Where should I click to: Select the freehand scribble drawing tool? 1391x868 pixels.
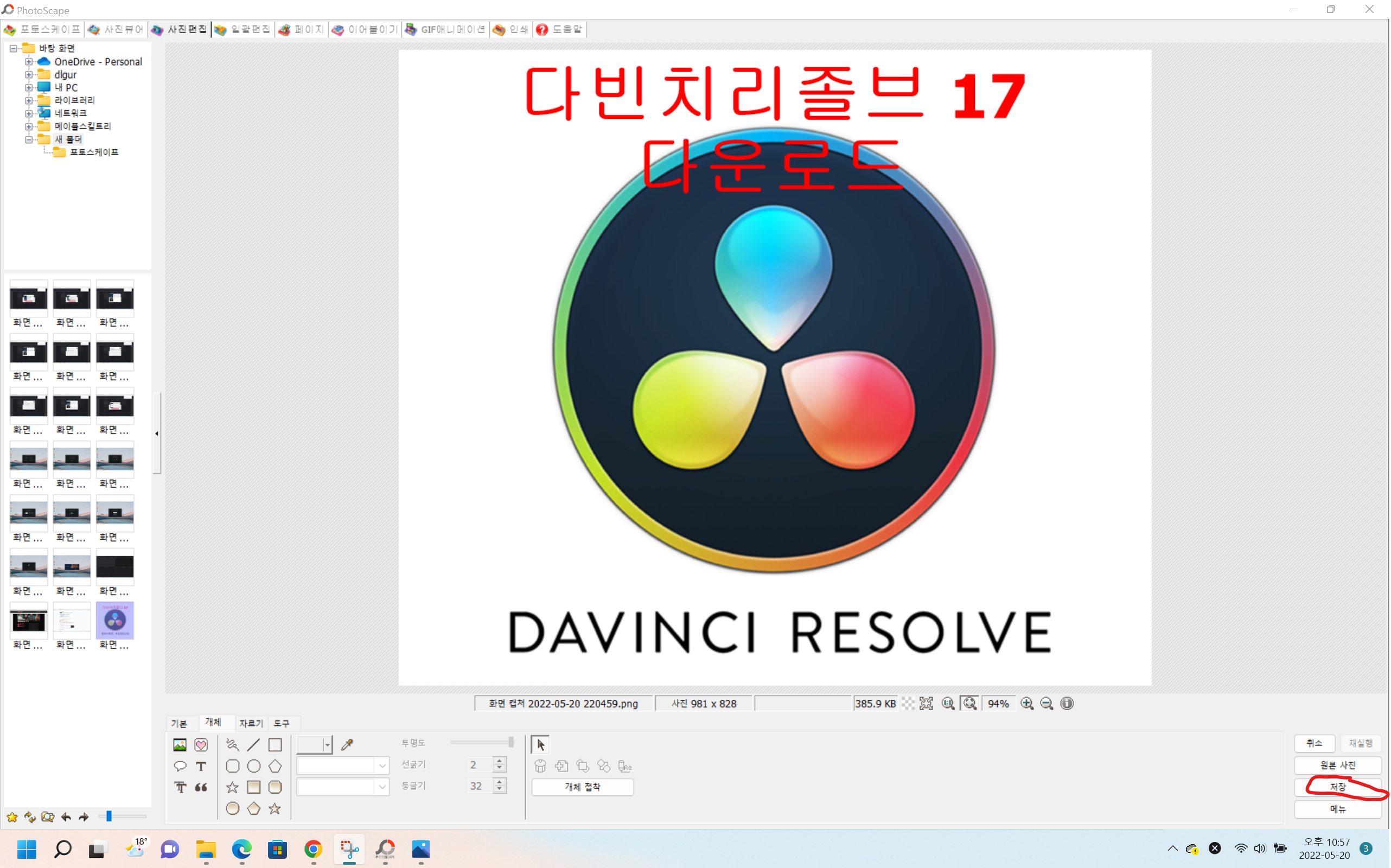click(x=233, y=744)
